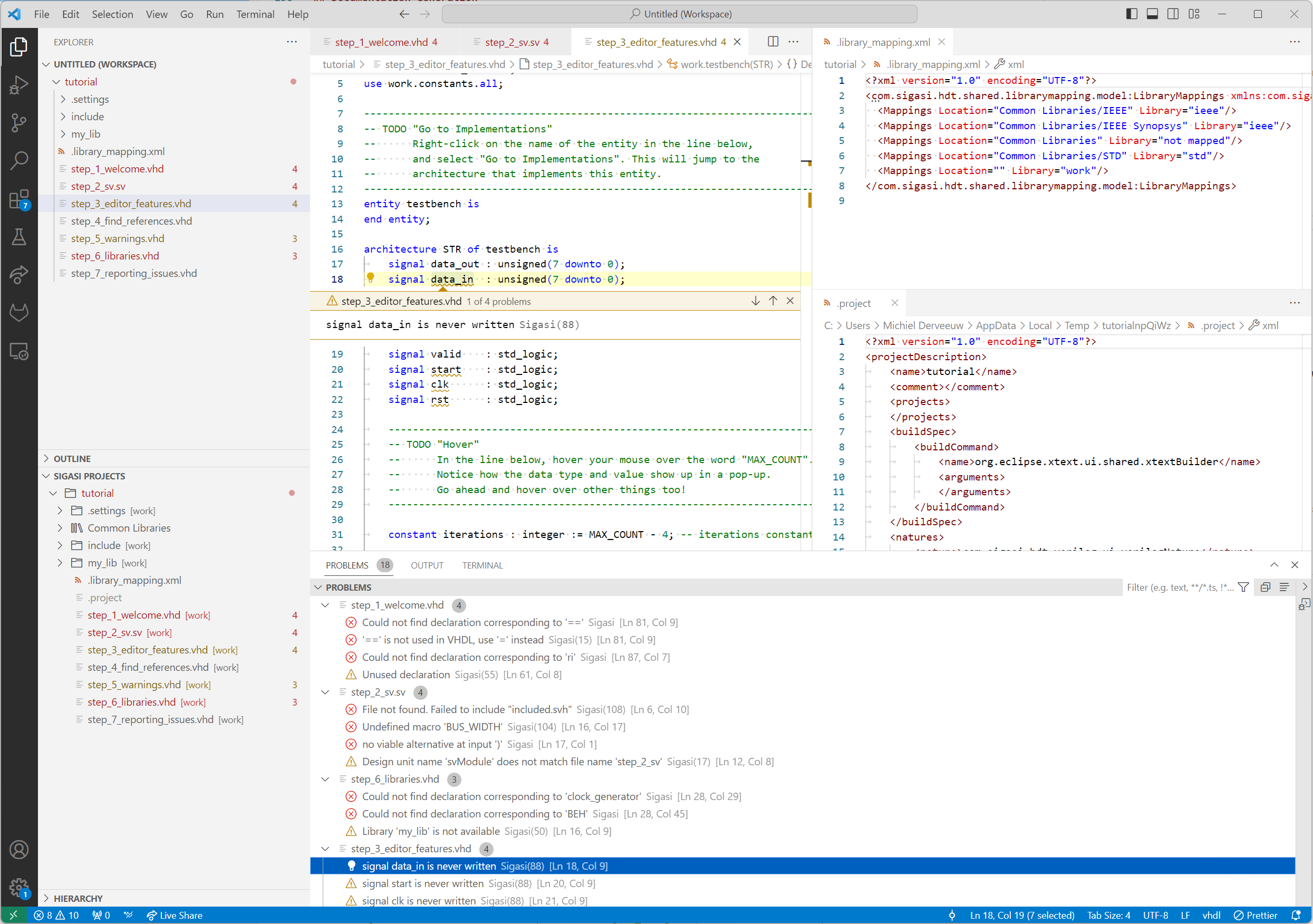The width and height of the screenshot is (1313, 924).
Task: Collapse step_2_sv.sv problems group
Action: click(325, 692)
